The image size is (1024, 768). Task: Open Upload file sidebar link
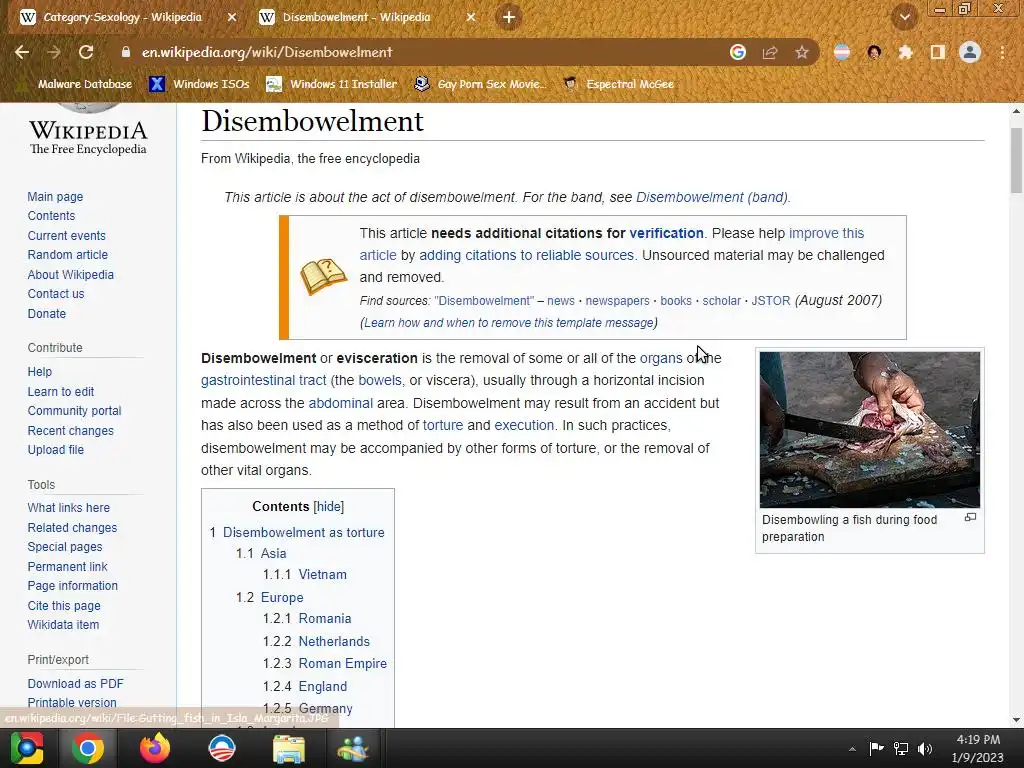coord(56,450)
